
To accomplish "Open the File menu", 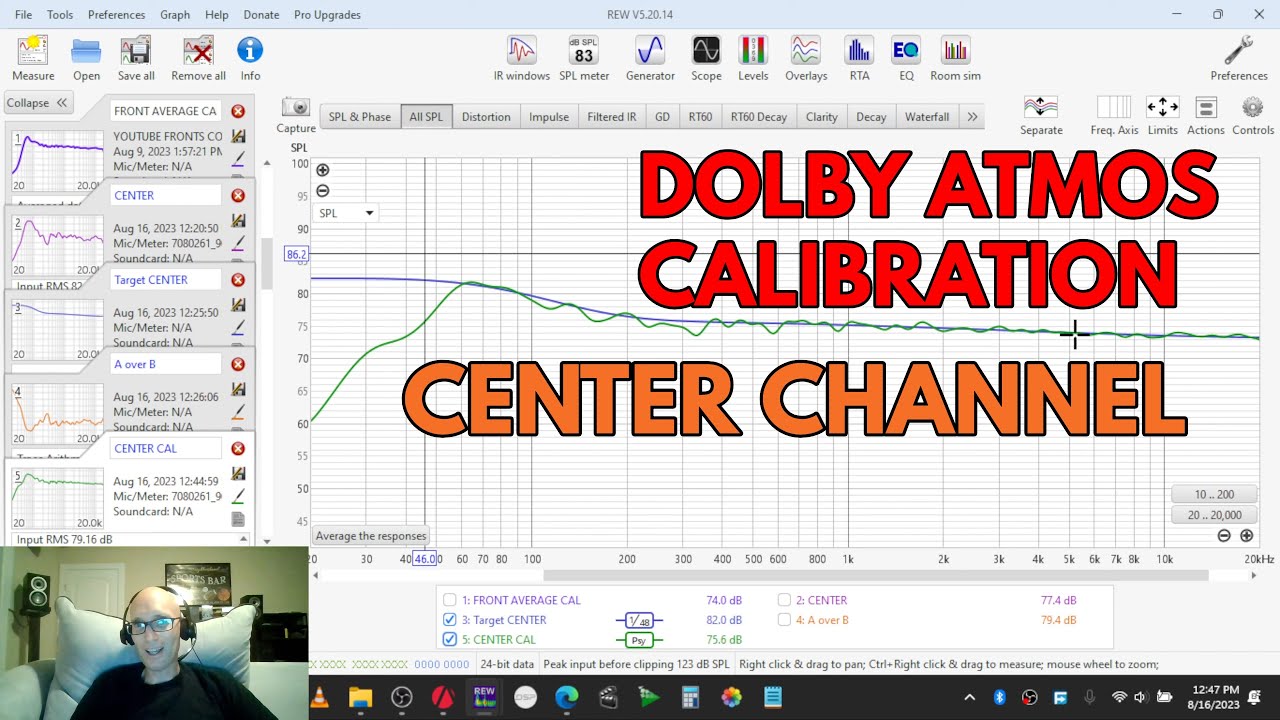I will [x=23, y=15].
